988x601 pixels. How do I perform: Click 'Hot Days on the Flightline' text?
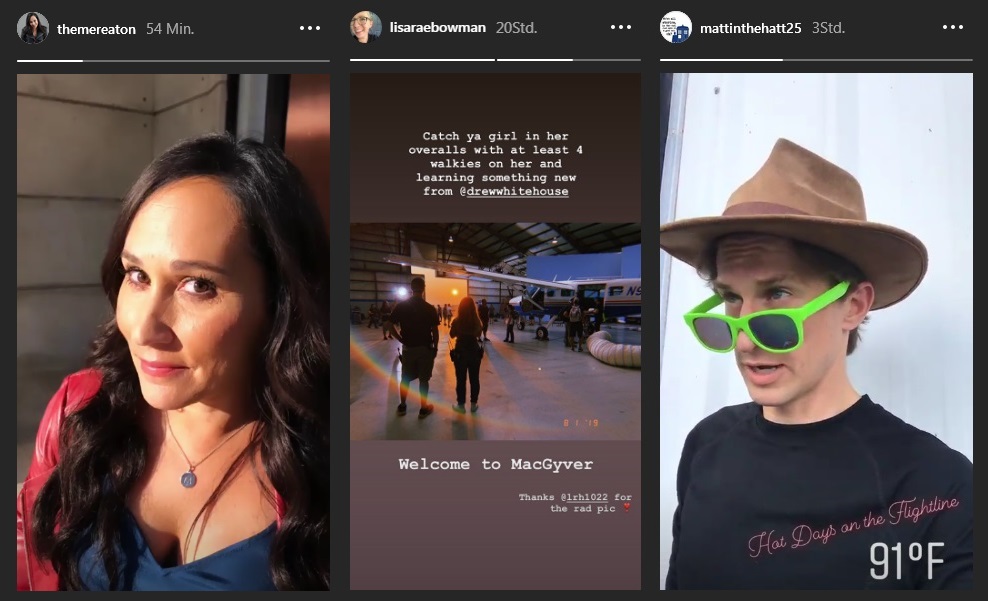click(x=853, y=527)
